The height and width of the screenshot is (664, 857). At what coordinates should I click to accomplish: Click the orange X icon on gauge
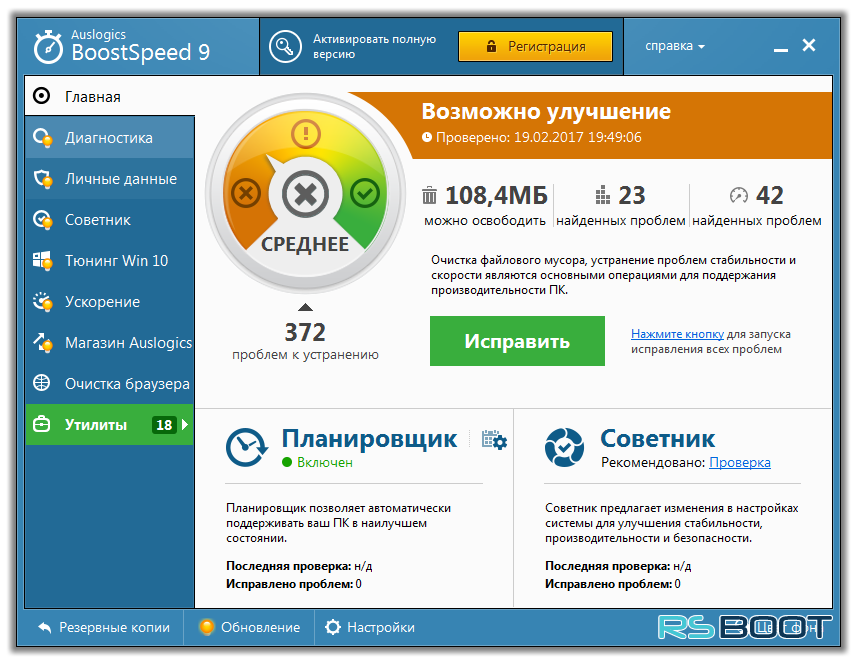[x=246, y=193]
